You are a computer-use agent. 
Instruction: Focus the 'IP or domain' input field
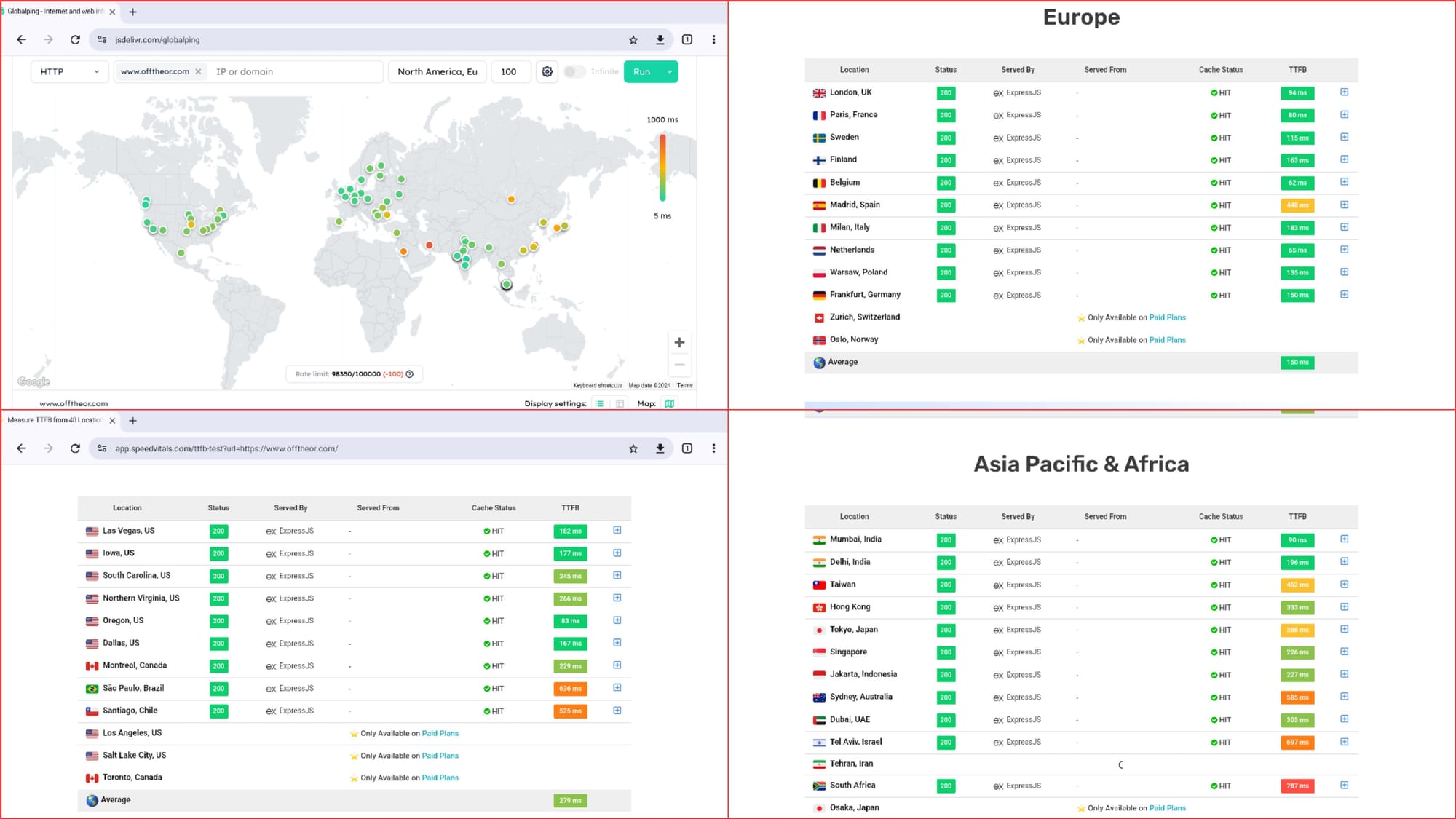pos(295,71)
